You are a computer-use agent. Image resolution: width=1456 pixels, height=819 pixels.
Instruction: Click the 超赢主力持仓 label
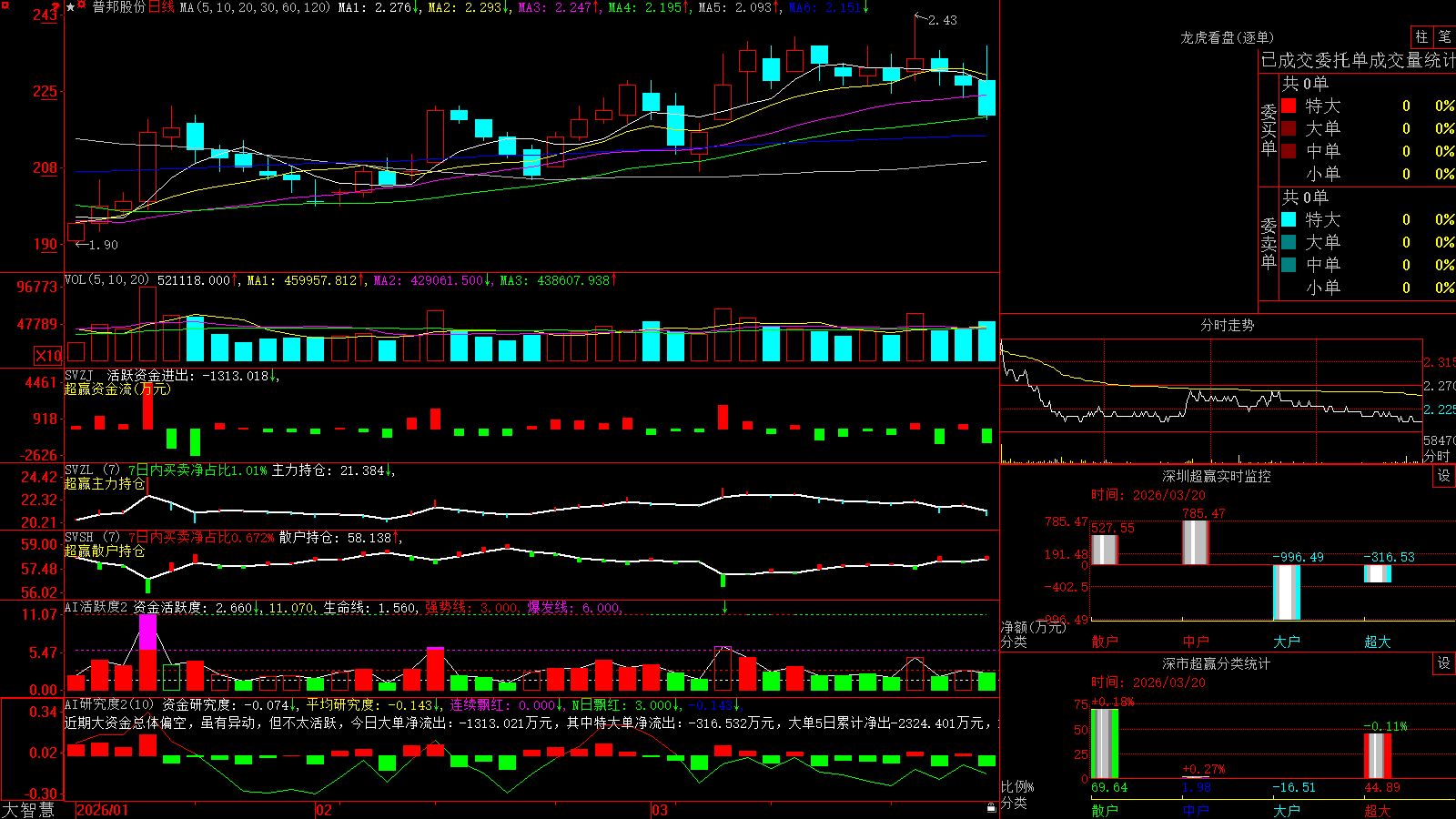105,483
